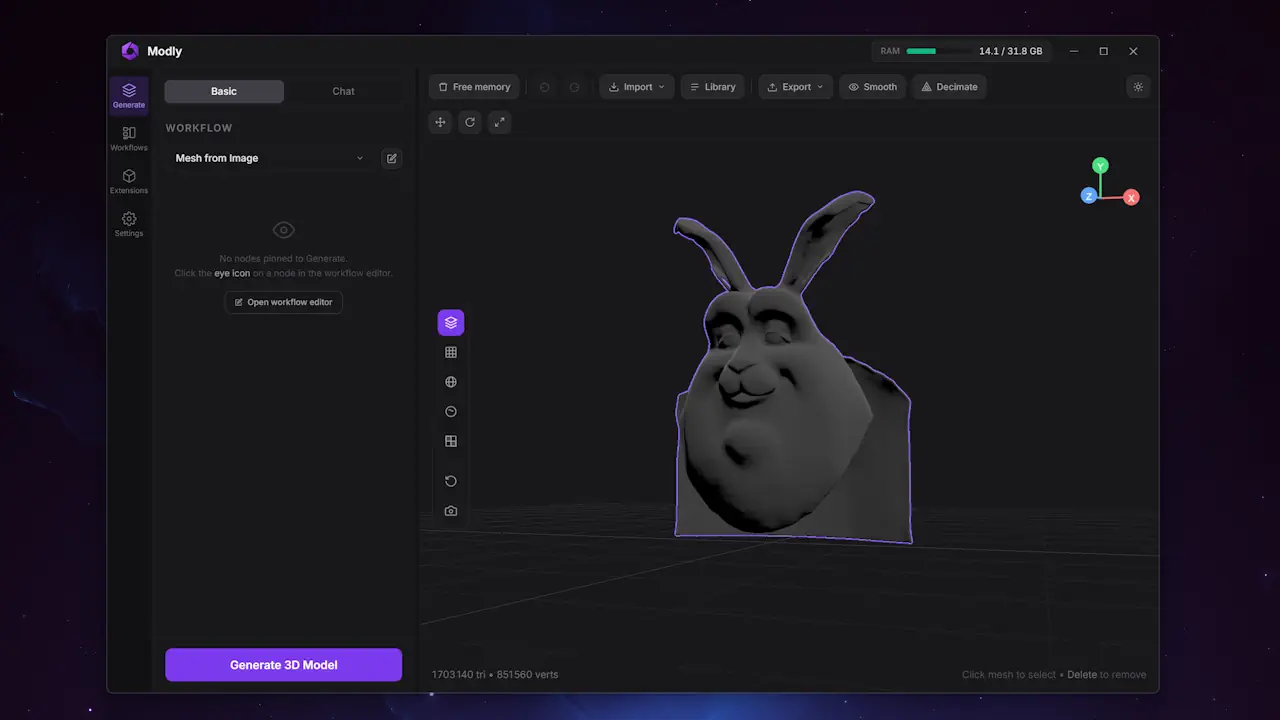Click the 'Click mesh to select' hint text

1009,675
